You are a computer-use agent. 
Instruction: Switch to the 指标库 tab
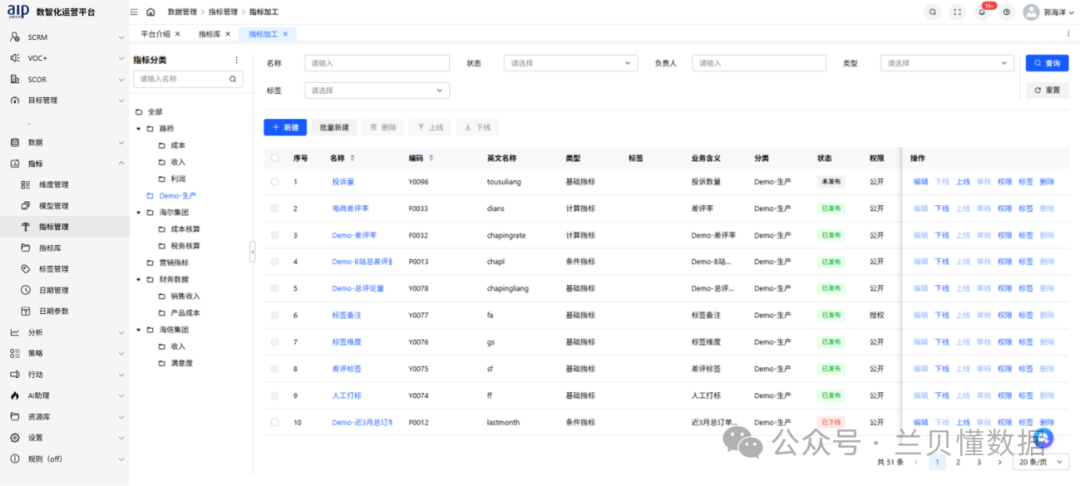[209, 34]
